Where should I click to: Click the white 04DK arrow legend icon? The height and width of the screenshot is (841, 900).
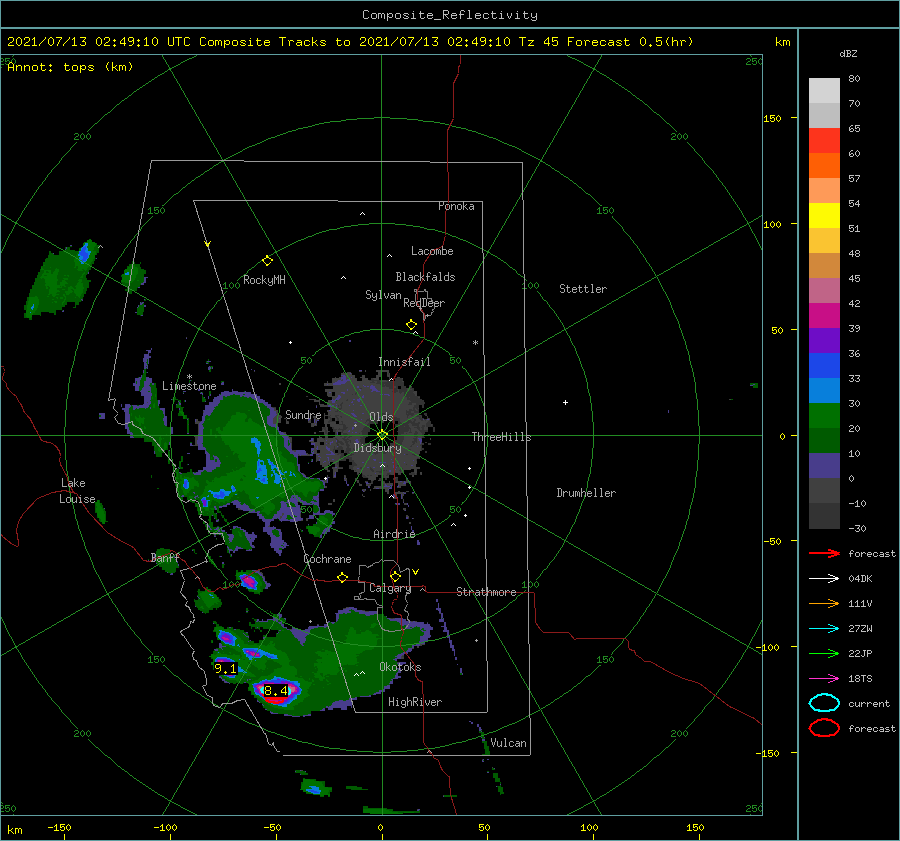pyautogui.click(x=824, y=578)
